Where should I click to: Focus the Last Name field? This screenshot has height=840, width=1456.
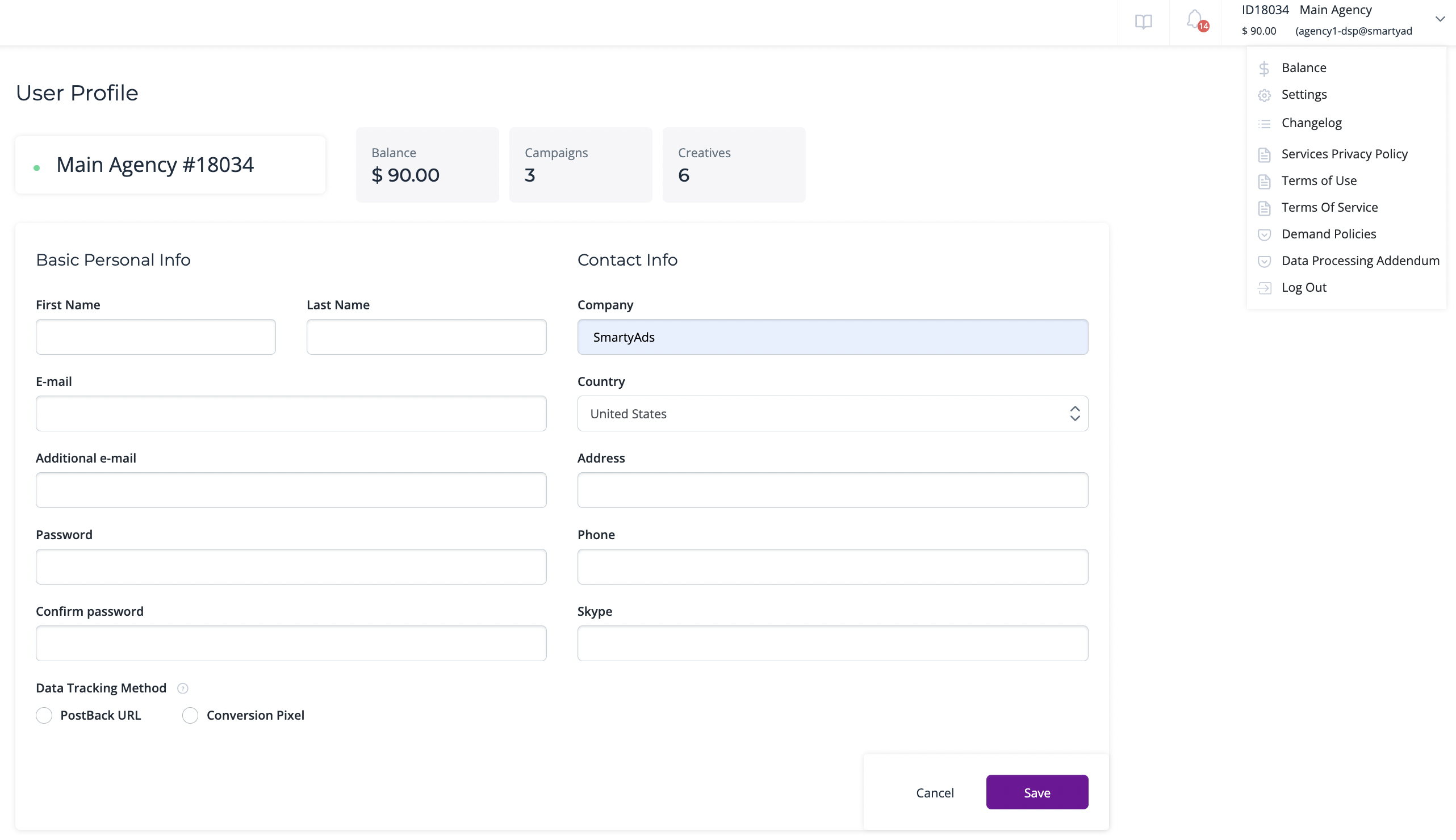[x=426, y=337]
